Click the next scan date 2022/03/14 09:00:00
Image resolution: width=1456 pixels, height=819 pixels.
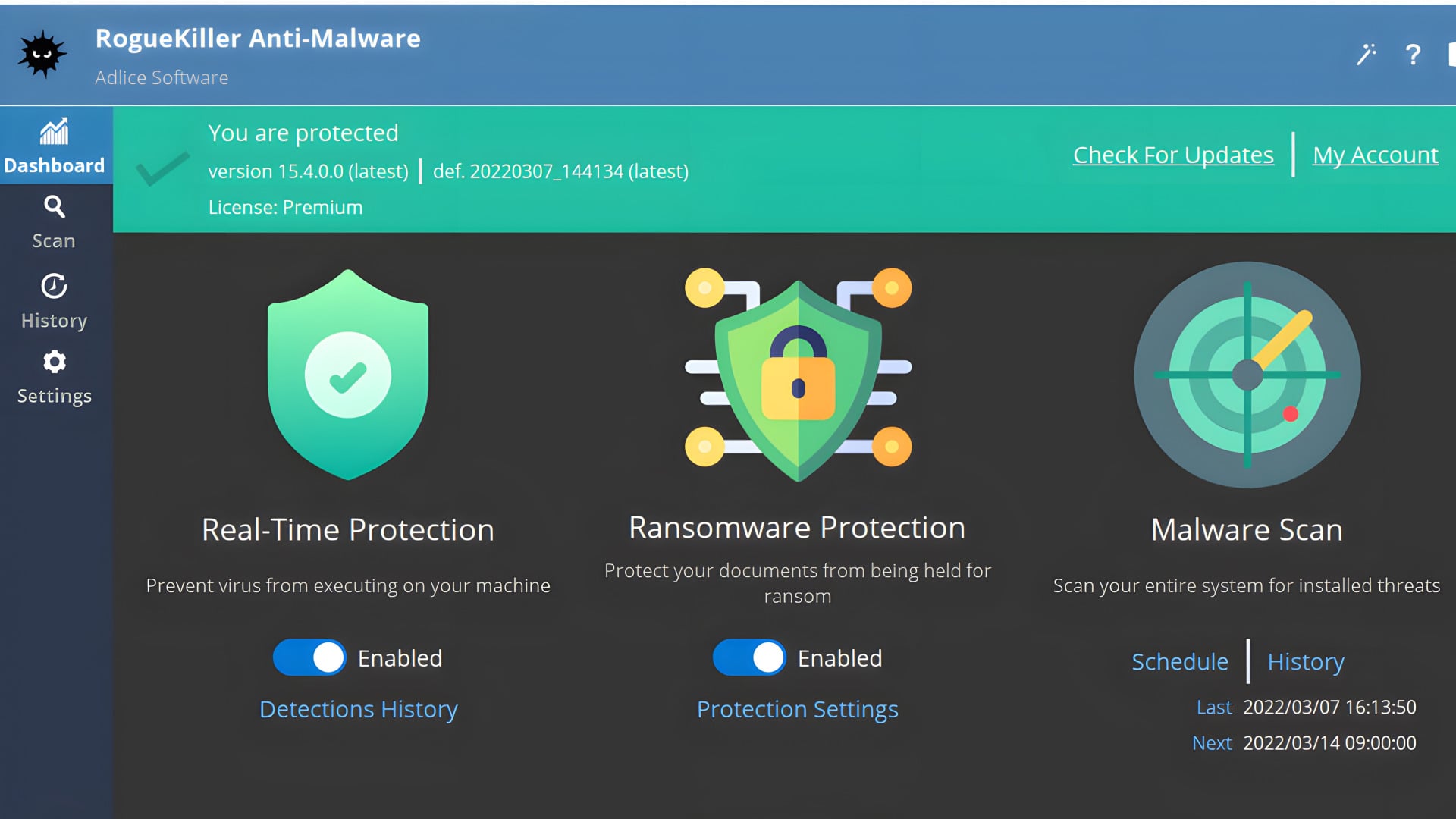tap(1329, 742)
